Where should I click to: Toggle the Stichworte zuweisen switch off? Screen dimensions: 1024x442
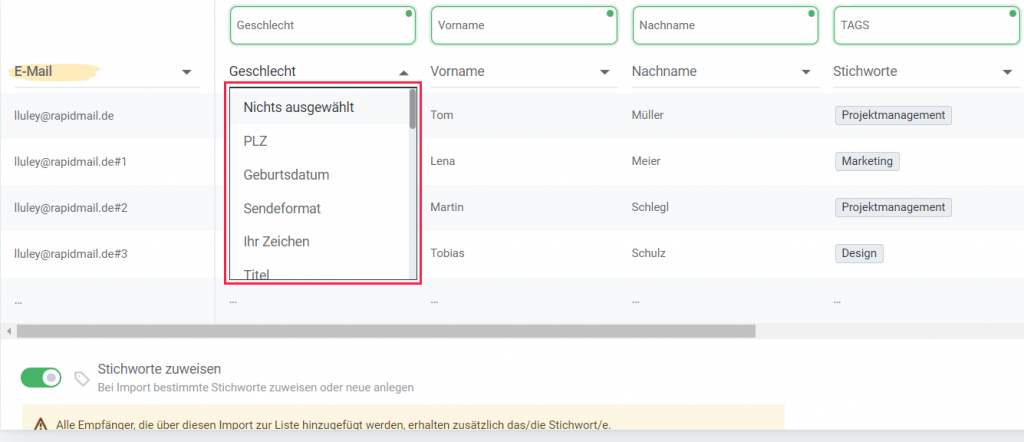(x=41, y=377)
